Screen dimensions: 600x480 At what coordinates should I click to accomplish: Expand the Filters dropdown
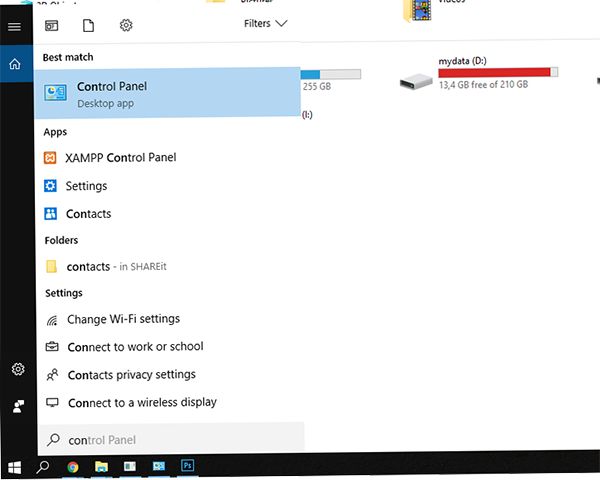coord(265,23)
